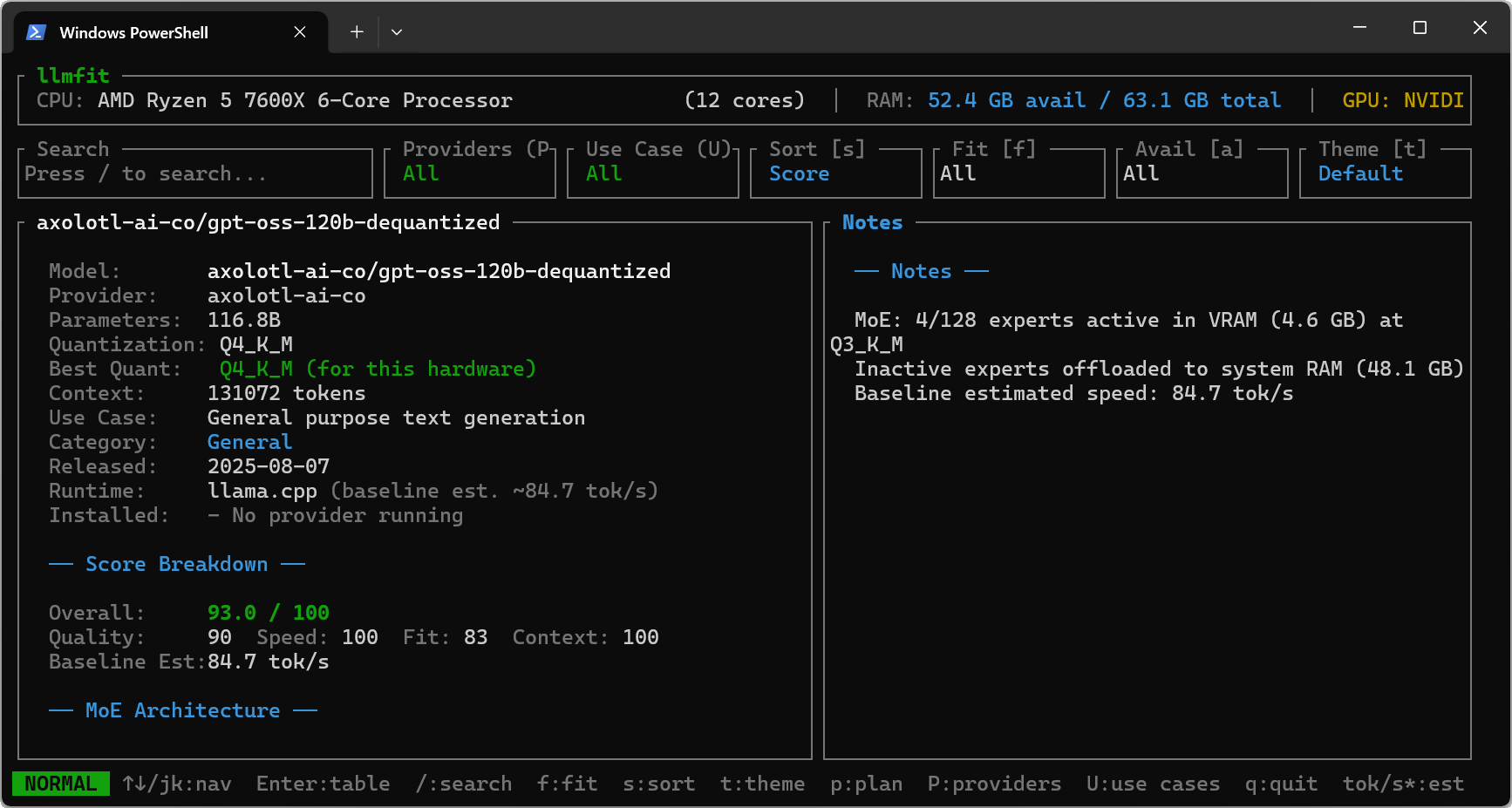Open the new tab profile dropdown
Viewport: 1512px width, 808px height.
tap(397, 32)
